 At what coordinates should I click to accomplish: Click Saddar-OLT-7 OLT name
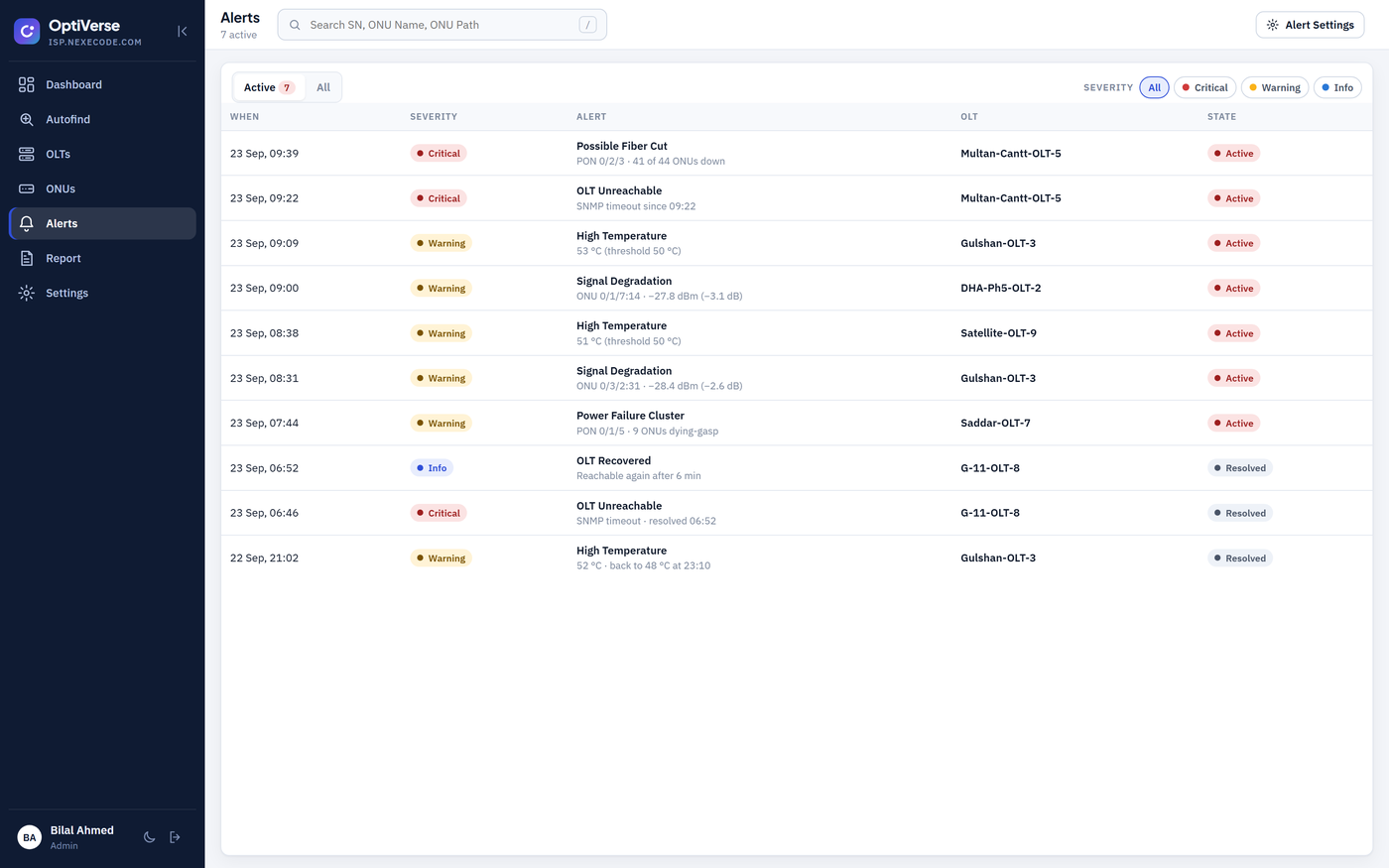coord(995,423)
